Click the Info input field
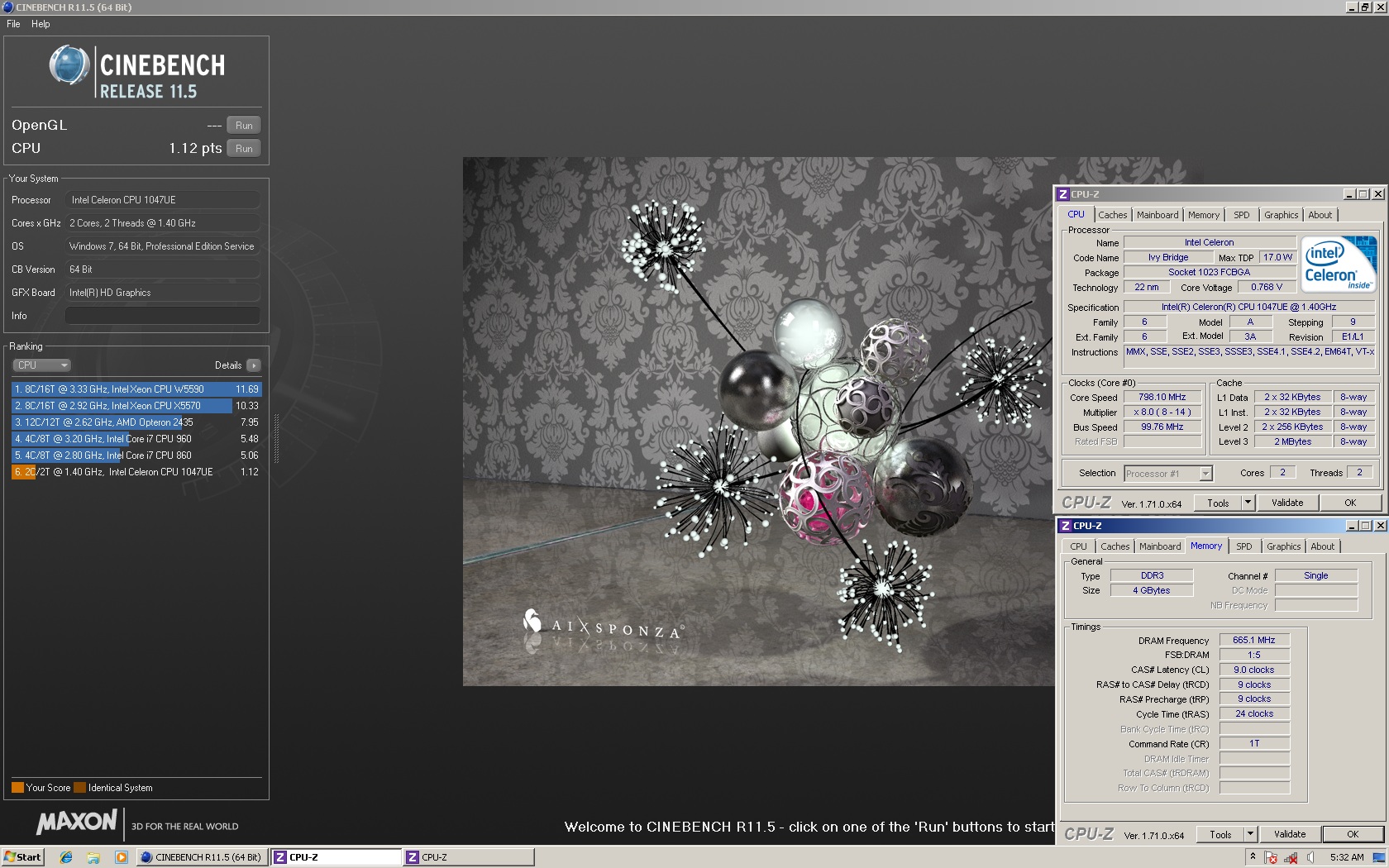Image resolution: width=1389 pixels, height=868 pixels. coord(163,316)
